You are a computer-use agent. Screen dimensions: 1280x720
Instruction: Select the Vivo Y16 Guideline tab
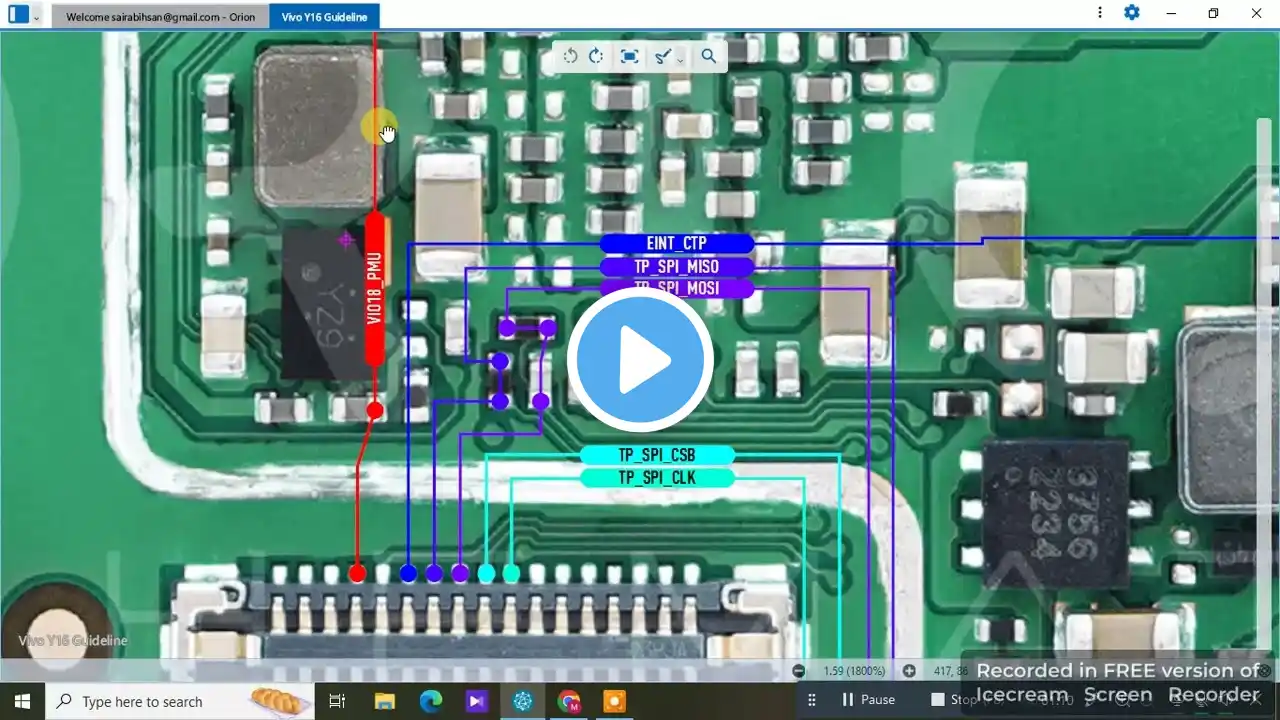pyautogui.click(x=324, y=17)
